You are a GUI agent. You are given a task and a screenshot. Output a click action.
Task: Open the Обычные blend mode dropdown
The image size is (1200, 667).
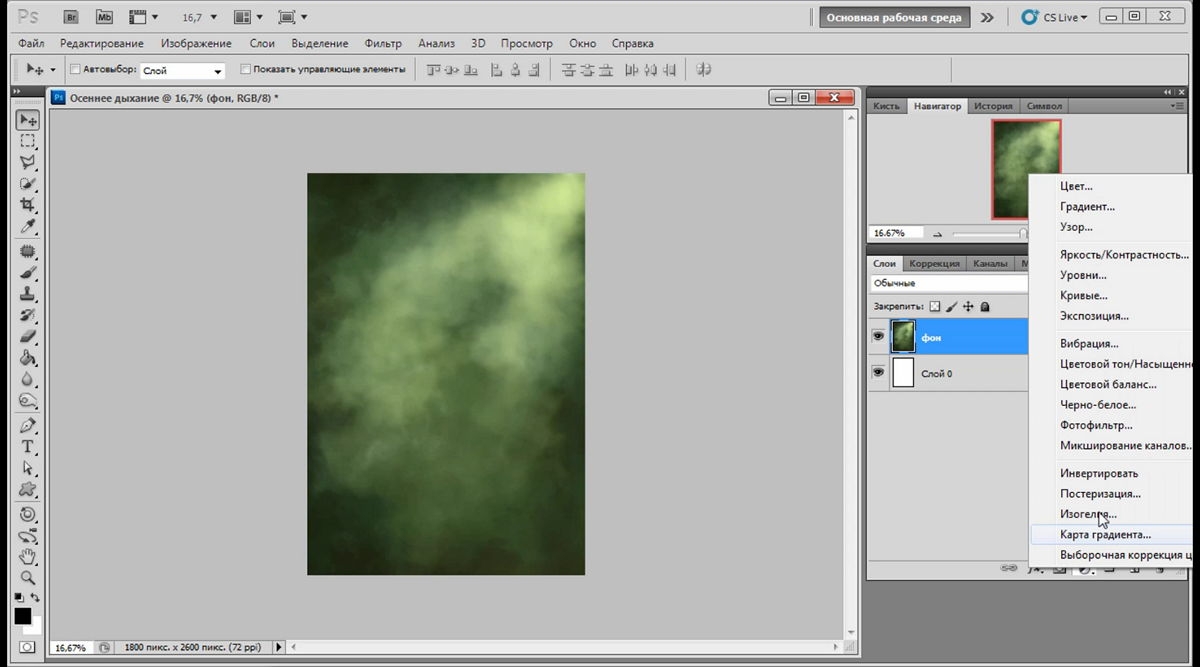[x=950, y=284]
